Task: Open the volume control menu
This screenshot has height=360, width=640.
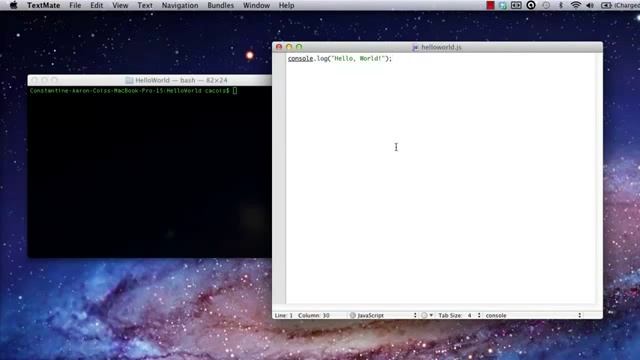Action: [x=590, y=5]
